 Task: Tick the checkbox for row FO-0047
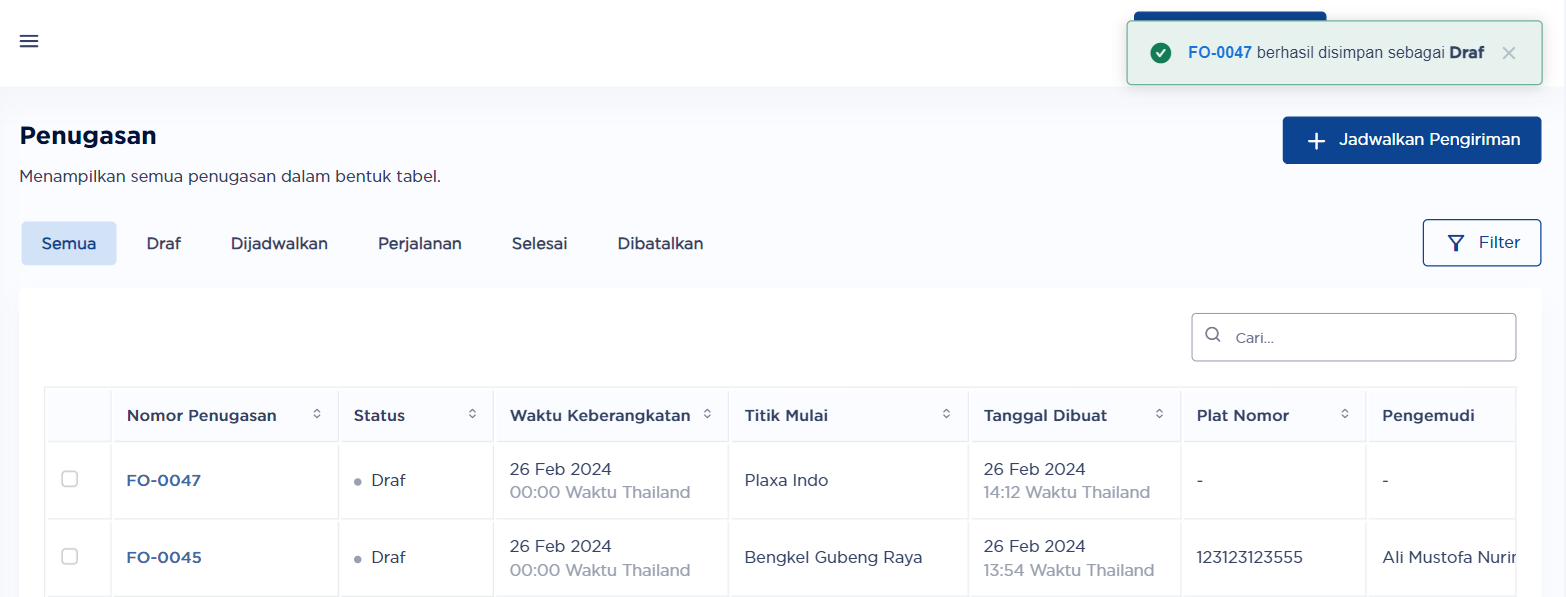pyautogui.click(x=70, y=479)
